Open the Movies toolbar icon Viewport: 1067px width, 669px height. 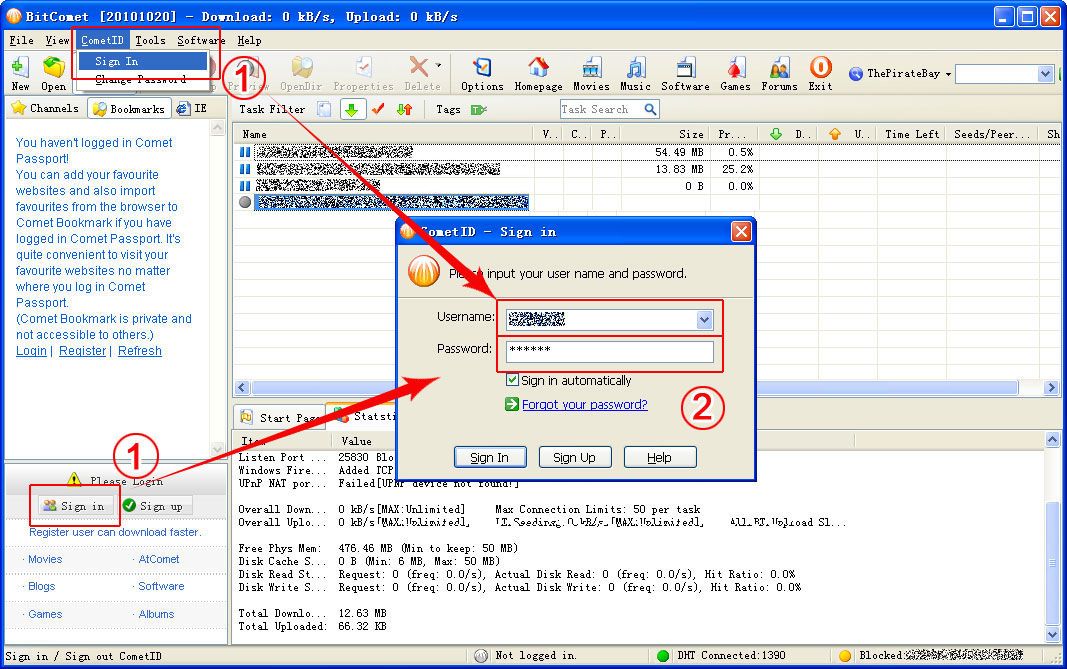(591, 74)
